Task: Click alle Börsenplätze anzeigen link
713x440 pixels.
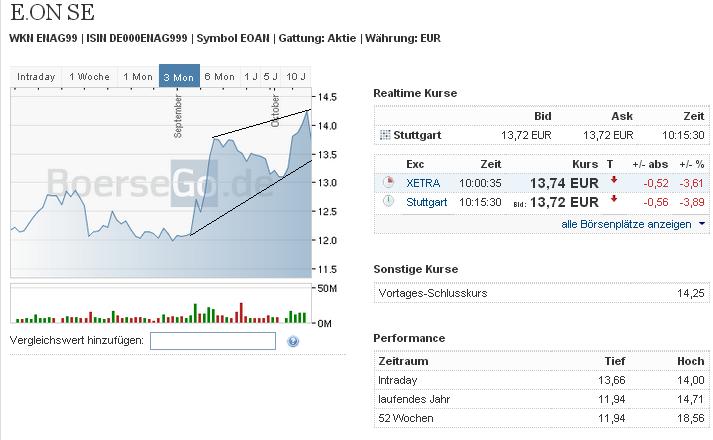Action: [x=626, y=224]
